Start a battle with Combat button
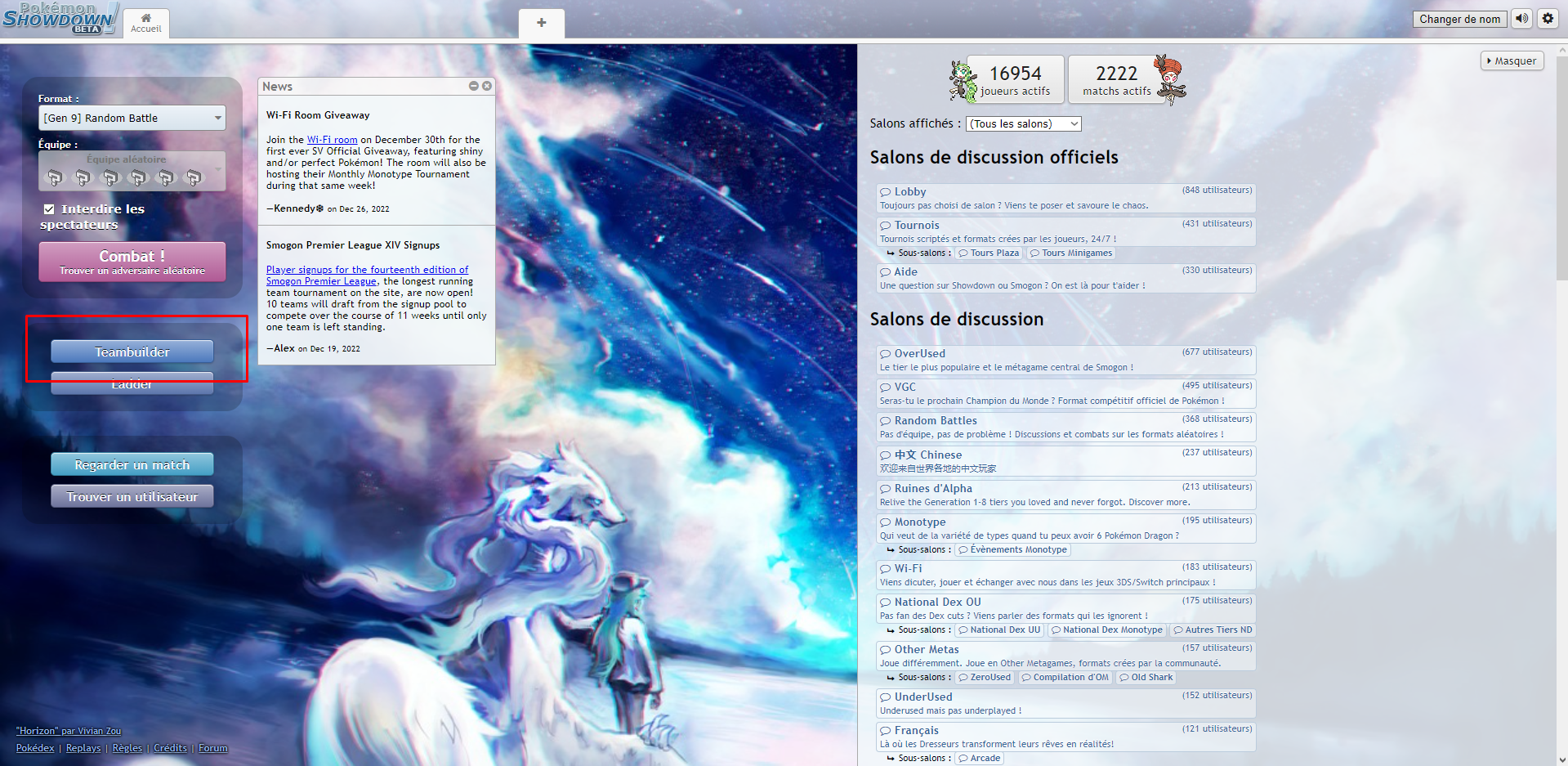Viewport: 1568px width, 766px height. click(132, 262)
